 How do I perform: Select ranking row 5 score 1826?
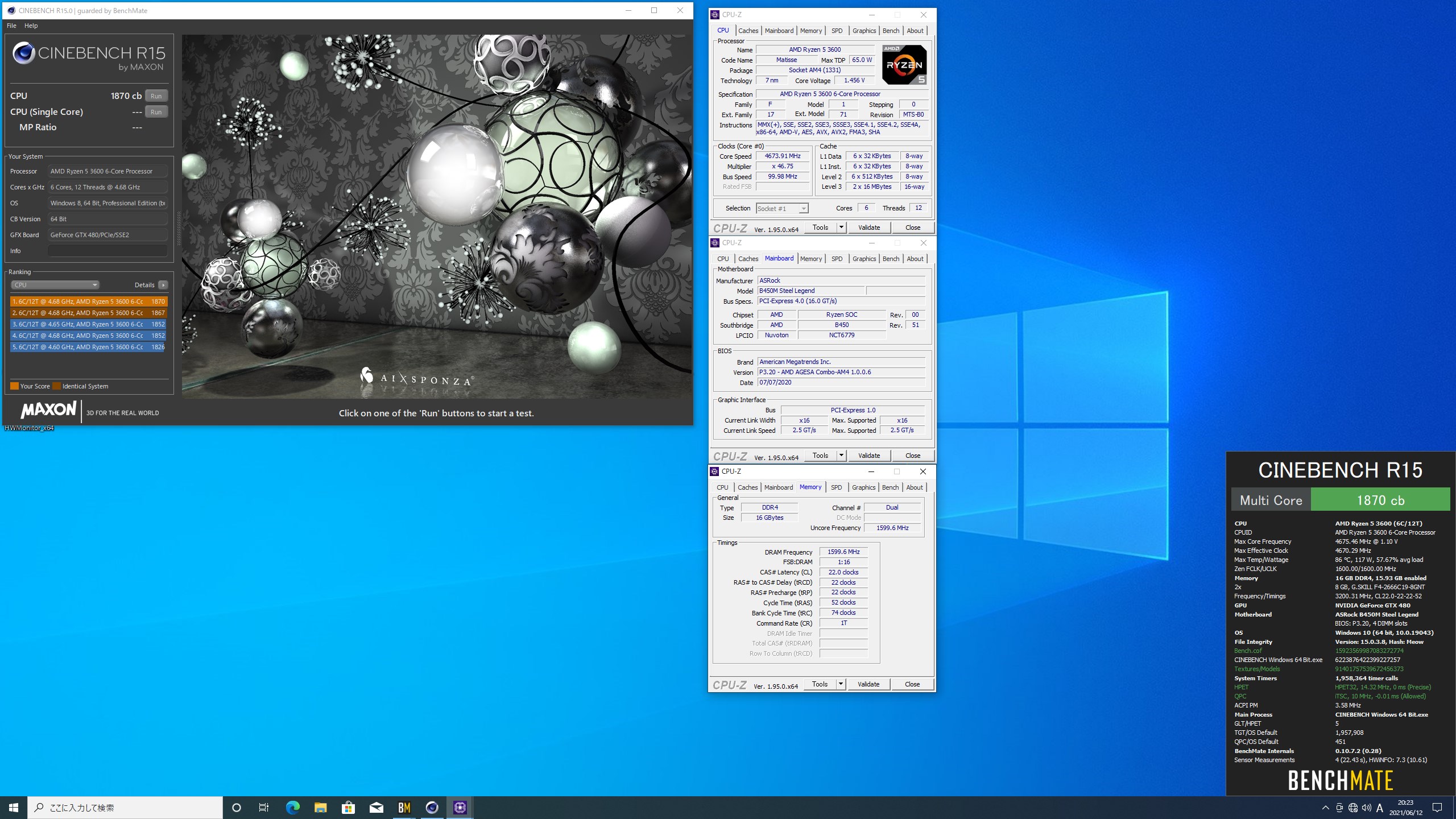[x=88, y=347]
